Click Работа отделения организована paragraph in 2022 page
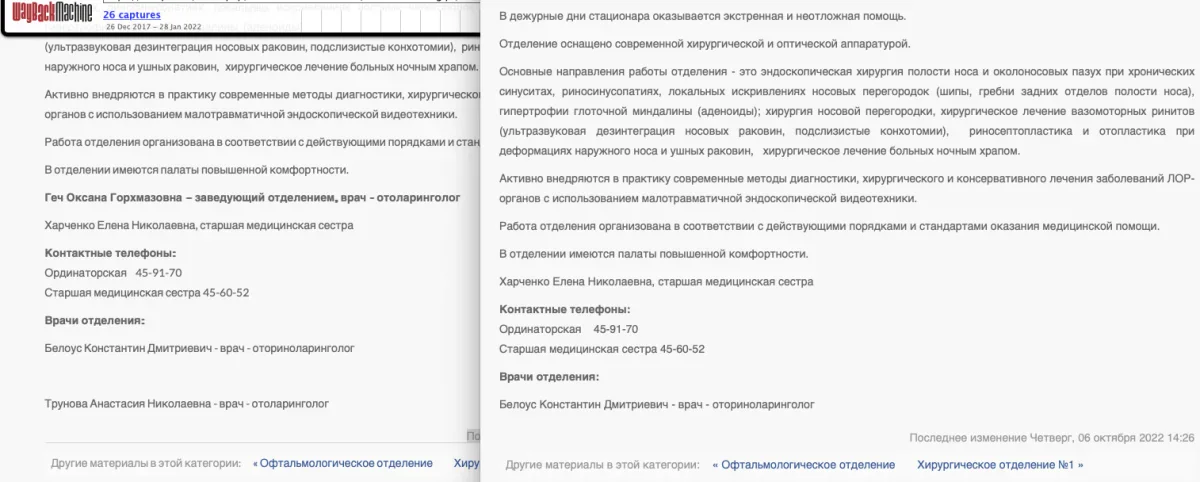 pyautogui.click(x=829, y=226)
